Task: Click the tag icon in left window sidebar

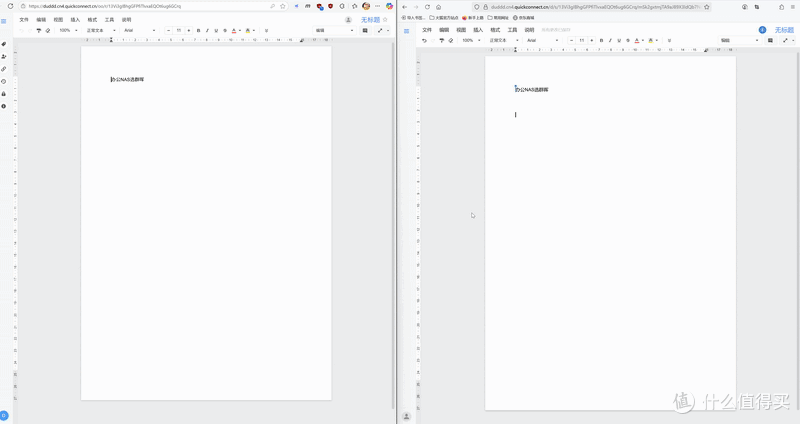Action: [4, 44]
